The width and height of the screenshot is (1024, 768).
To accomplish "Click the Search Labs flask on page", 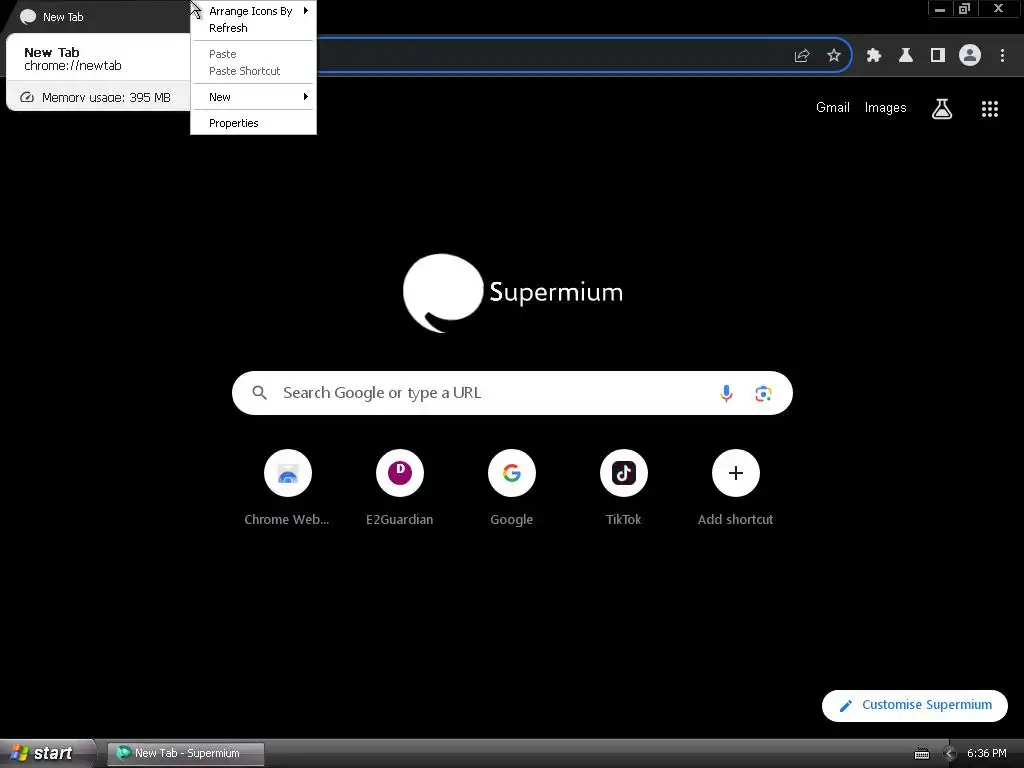I will tap(942, 108).
